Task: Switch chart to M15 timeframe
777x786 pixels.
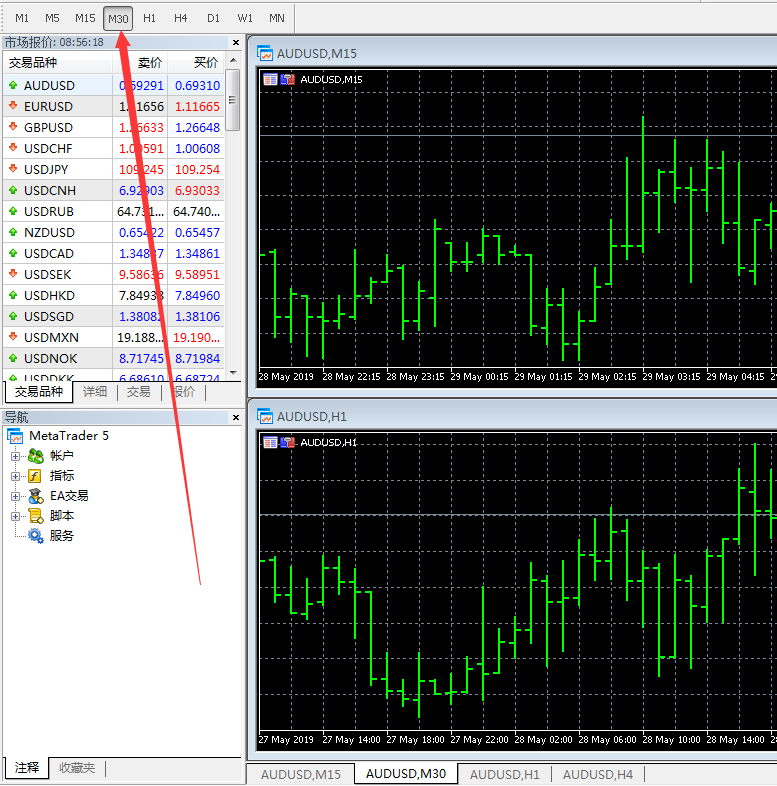Action: pos(85,19)
